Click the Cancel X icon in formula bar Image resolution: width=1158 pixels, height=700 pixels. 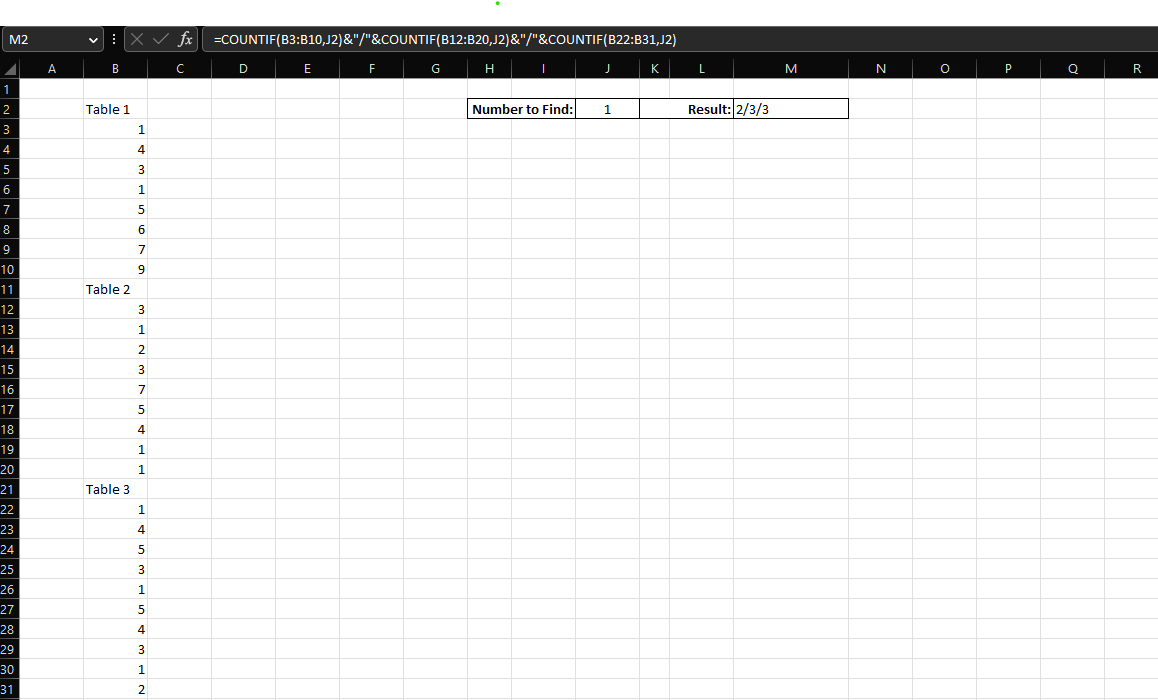(137, 39)
